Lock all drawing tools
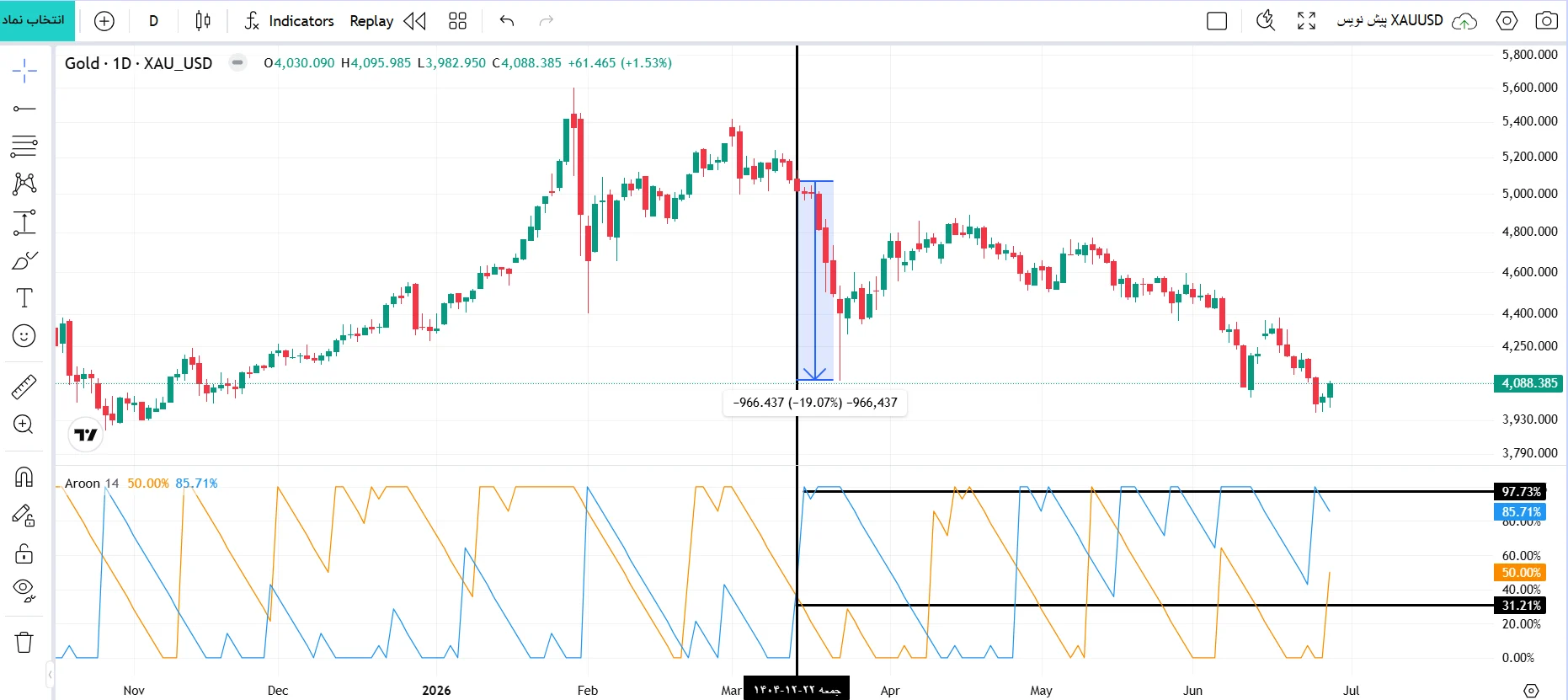The height and width of the screenshot is (700, 1568). (x=24, y=553)
